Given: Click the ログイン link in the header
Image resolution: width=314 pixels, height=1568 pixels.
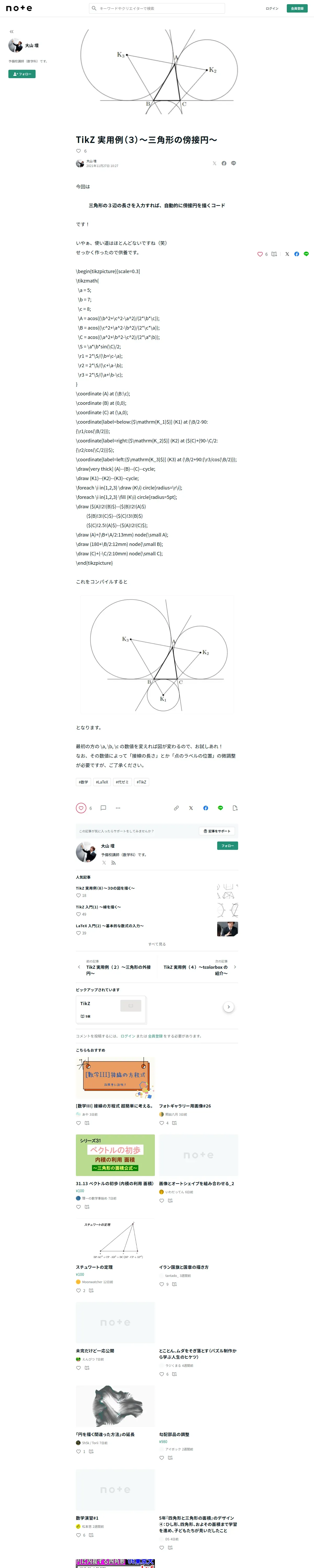Looking at the screenshot, I should click(x=272, y=9).
